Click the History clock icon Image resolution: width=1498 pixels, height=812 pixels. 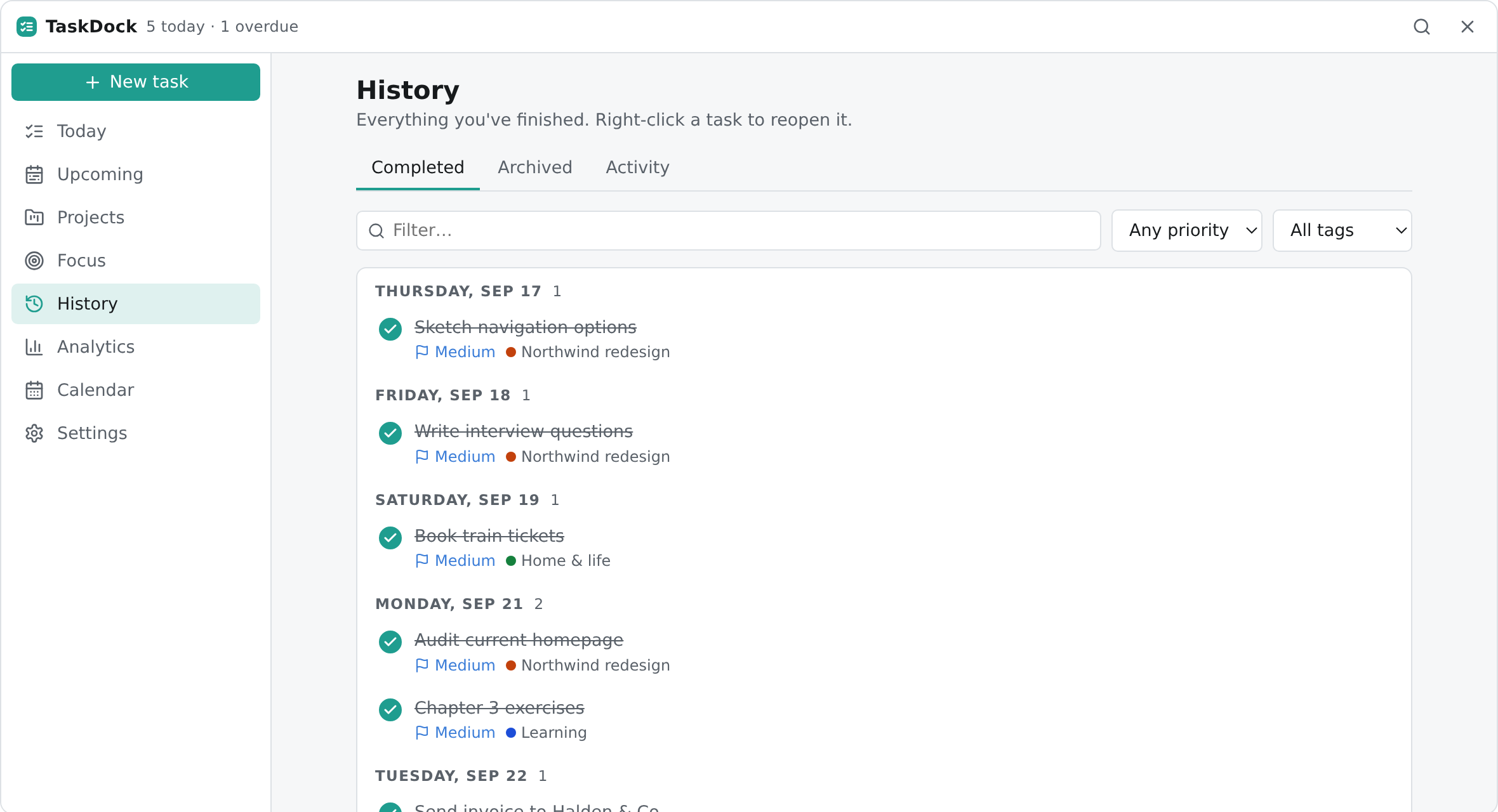tap(34, 304)
